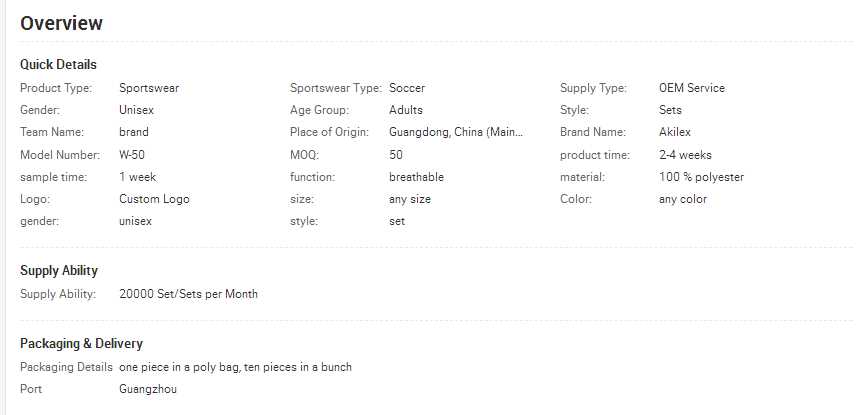Click the Soccer sportswear type value
This screenshot has height=415, width=867.
tap(407, 88)
